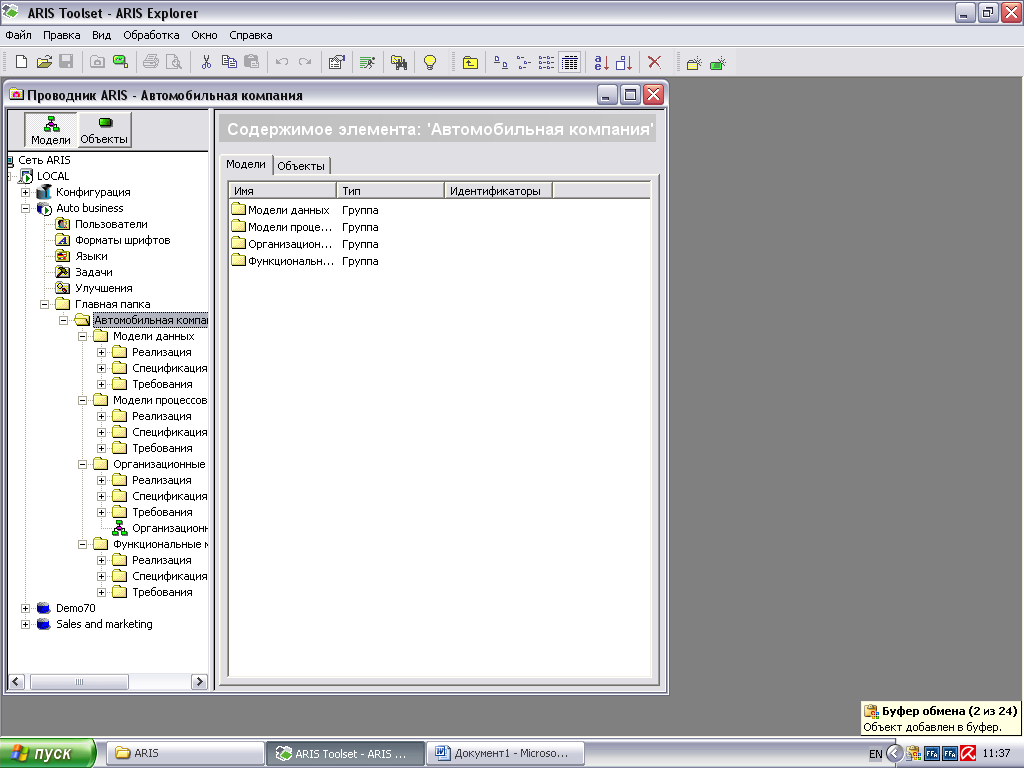Switch to details table view icon
The width and height of the screenshot is (1024, 768).
pyautogui.click(x=569, y=62)
